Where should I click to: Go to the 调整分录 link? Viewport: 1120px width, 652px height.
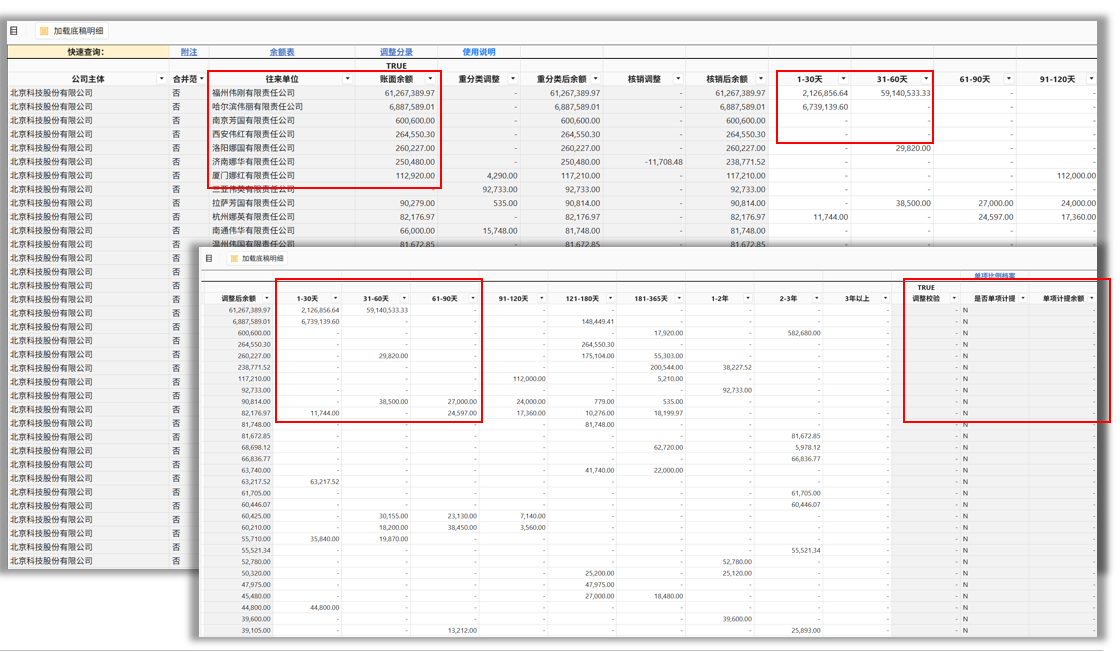click(x=396, y=52)
